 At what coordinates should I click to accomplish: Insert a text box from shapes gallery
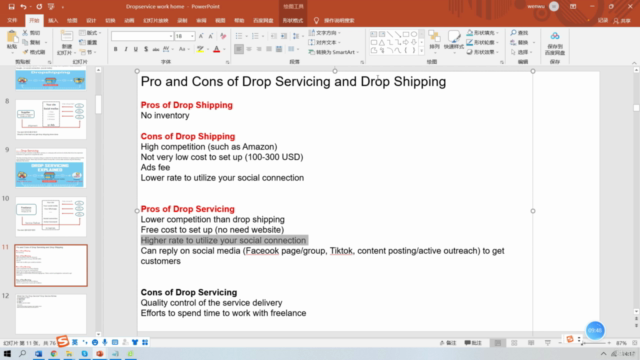pos(373,34)
